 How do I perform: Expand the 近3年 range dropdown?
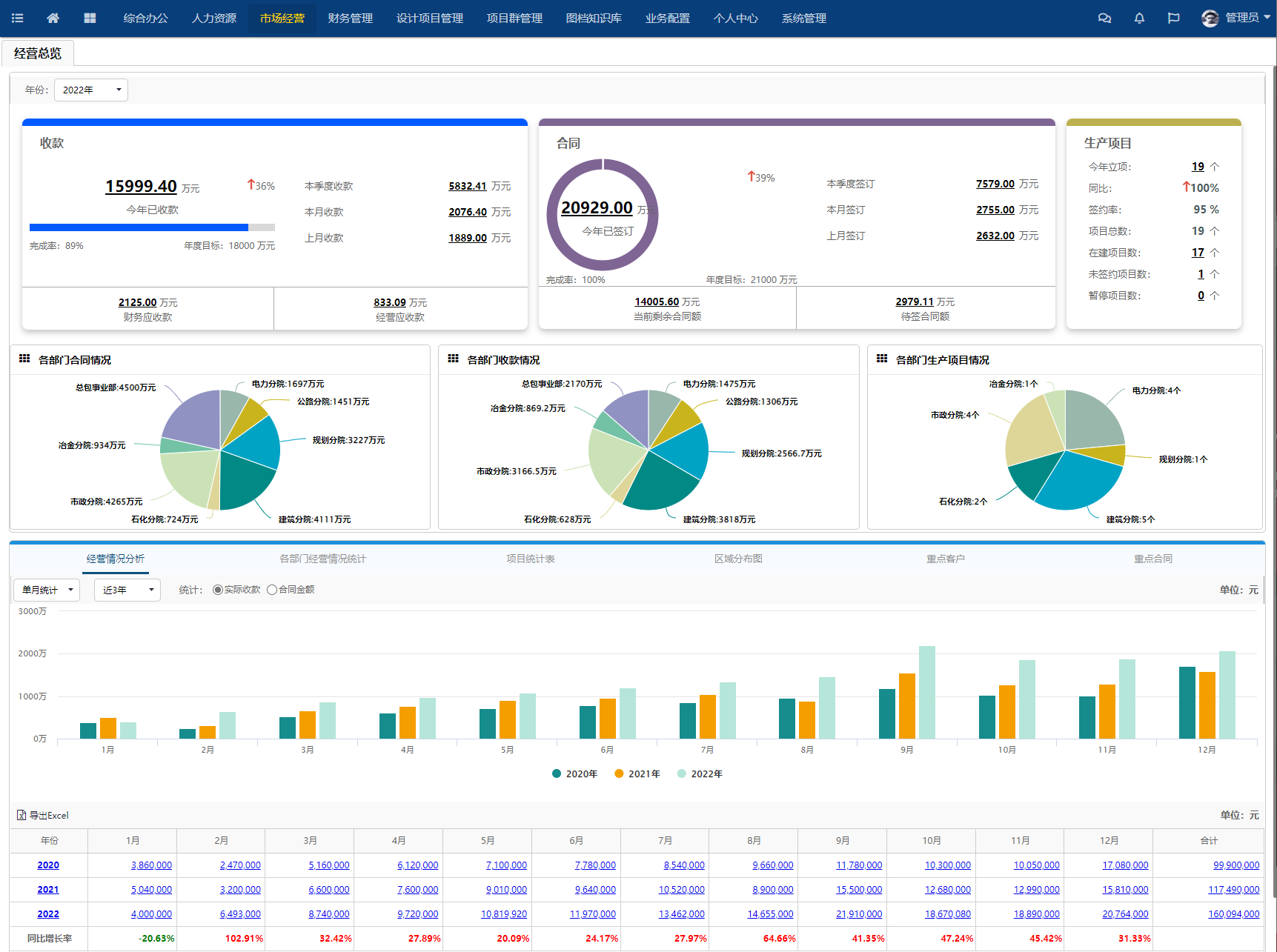pos(127,590)
